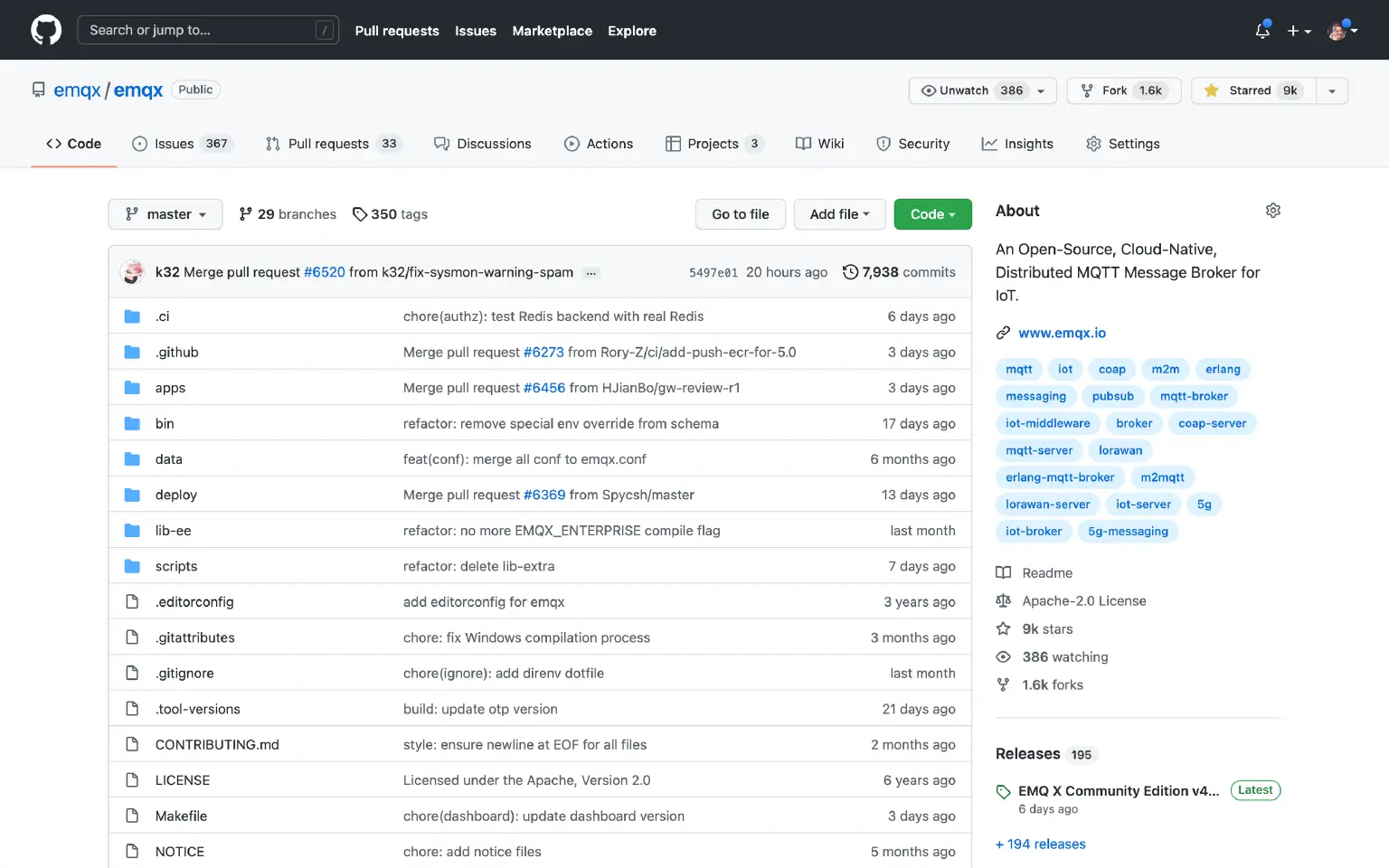This screenshot has width=1389, height=868.
Task: Open the green Code dropdown
Action: (x=932, y=213)
